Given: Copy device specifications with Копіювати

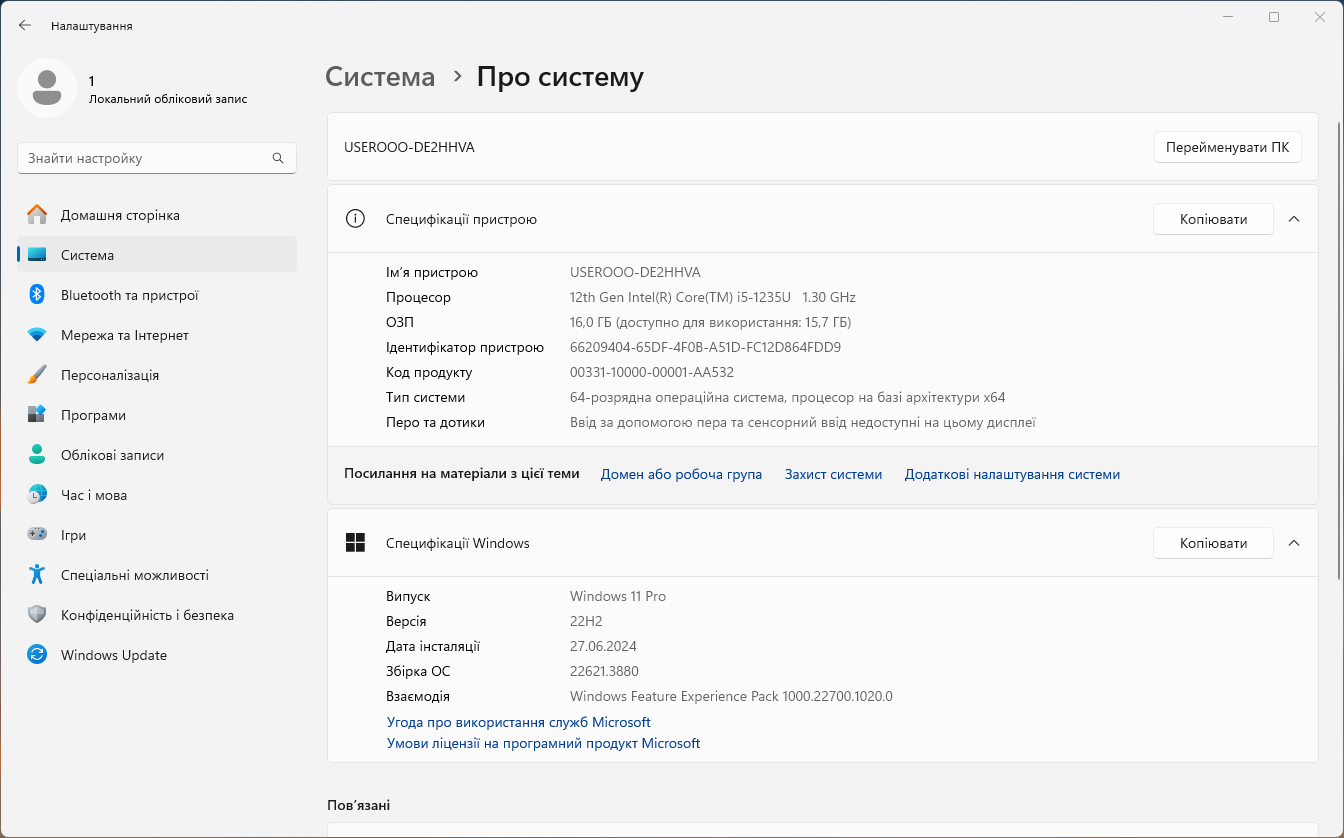Looking at the screenshot, I should tap(1213, 219).
